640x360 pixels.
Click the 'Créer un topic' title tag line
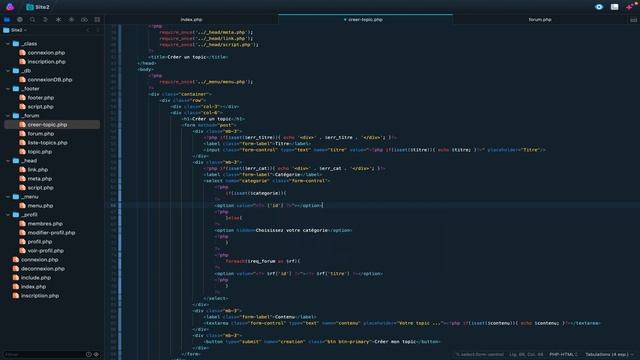tap(188, 57)
